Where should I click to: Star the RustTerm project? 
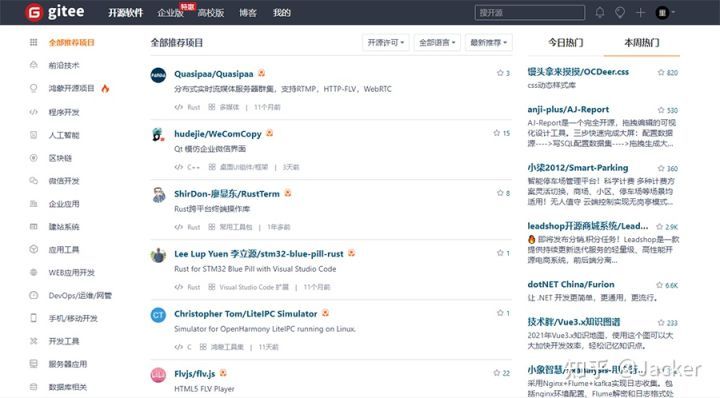click(x=500, y=193)
